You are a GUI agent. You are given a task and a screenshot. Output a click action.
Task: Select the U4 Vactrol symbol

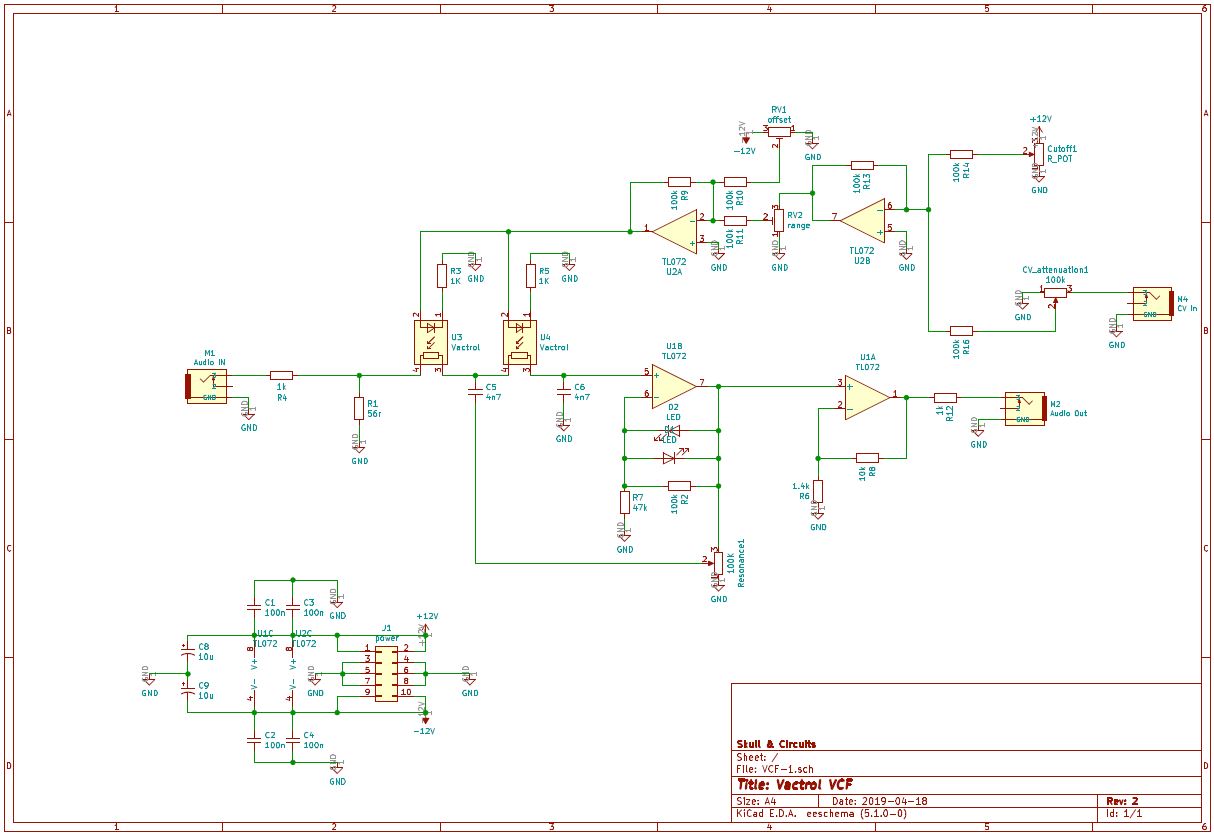519,342
